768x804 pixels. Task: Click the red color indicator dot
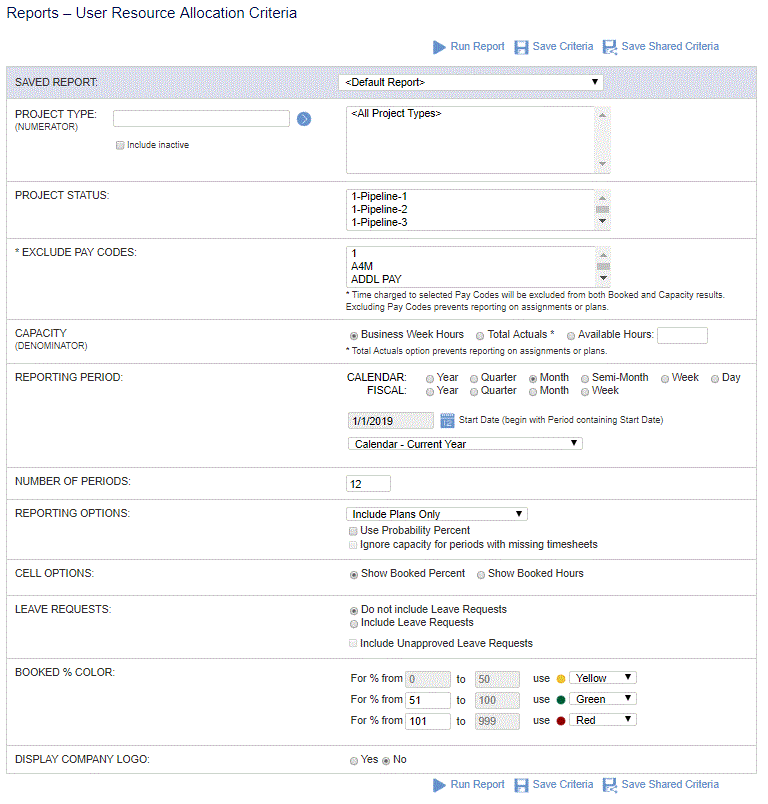[561, 721]
